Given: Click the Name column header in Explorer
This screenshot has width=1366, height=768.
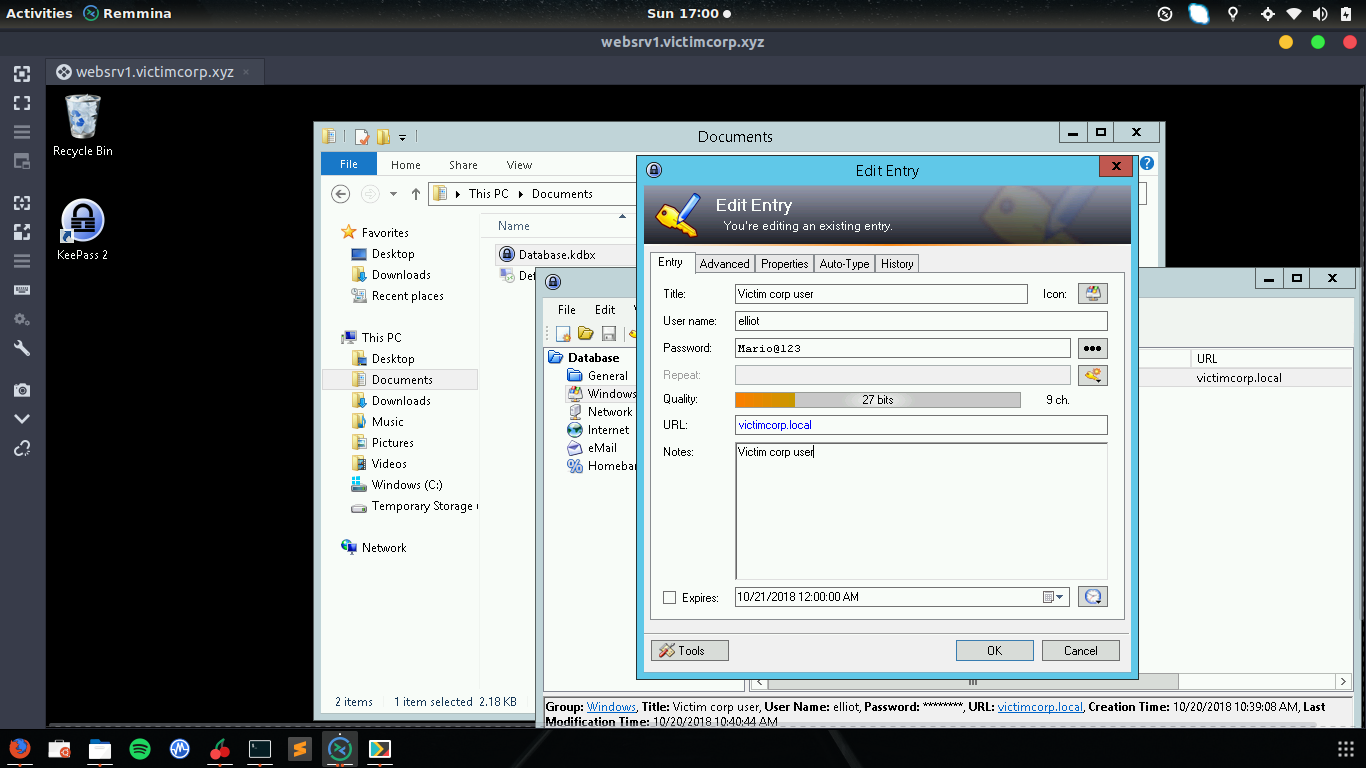Looking at the screenshot, I should 514,226.
